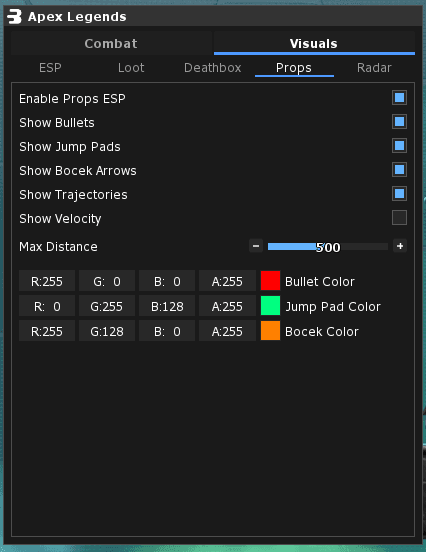Decrease Max Distance with minus button

coord(256,246)
